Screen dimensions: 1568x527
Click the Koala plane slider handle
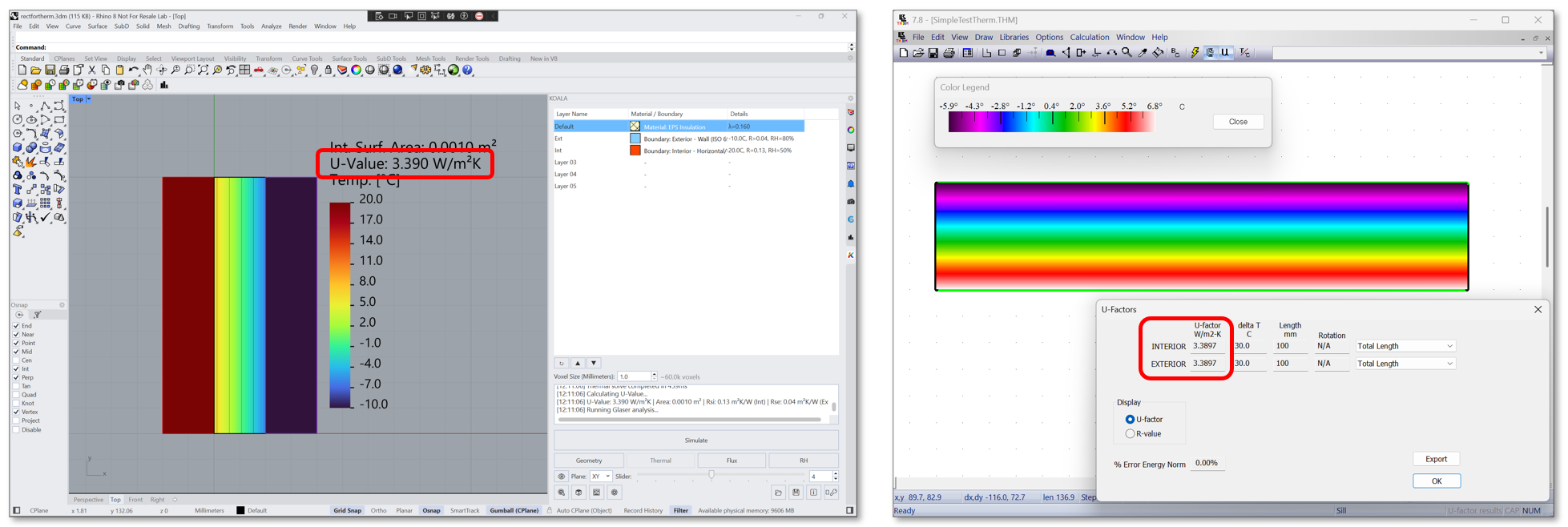coord(711,475)
